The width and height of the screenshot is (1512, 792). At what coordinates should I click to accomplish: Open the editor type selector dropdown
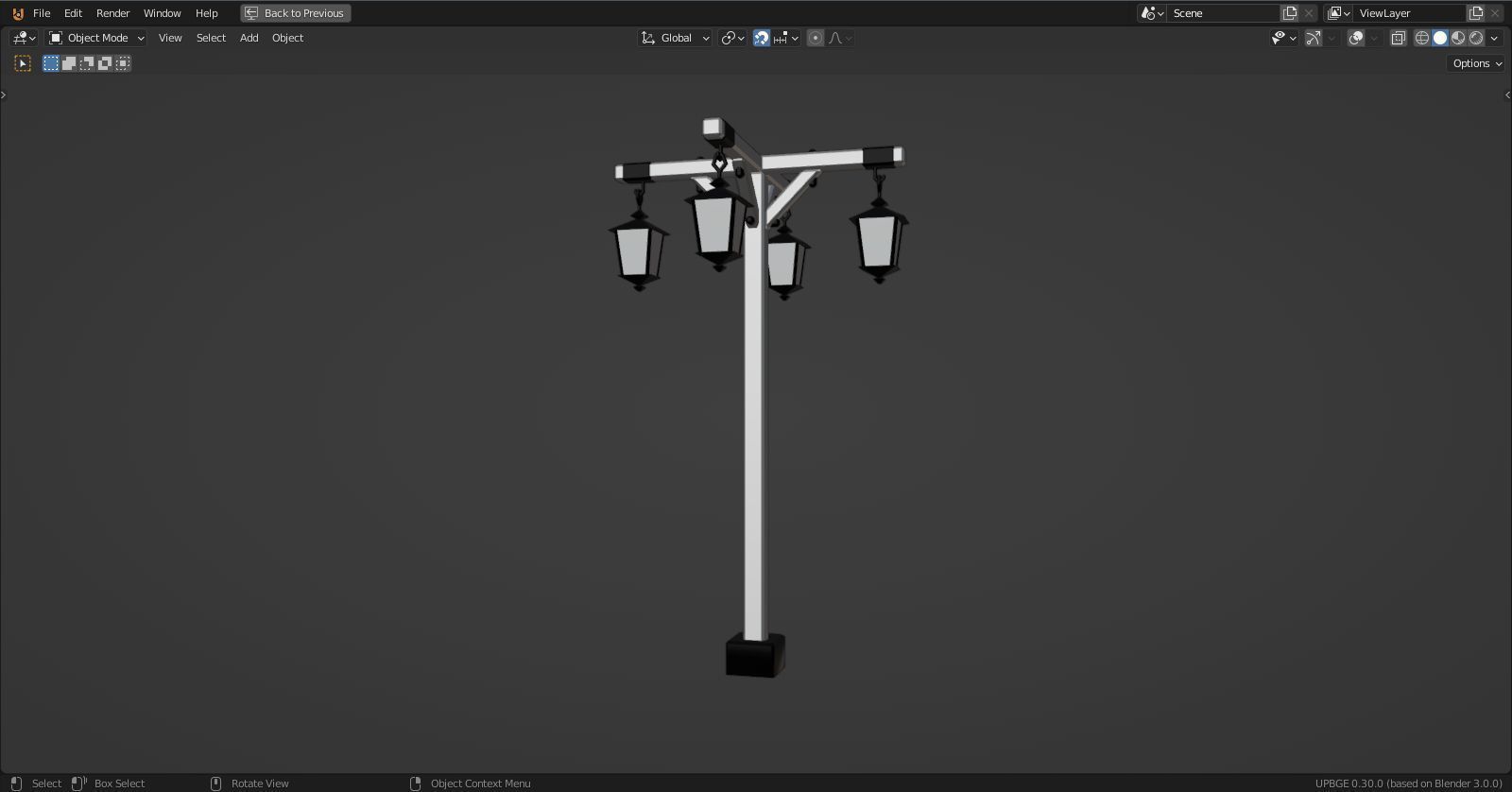coord(24,38)
